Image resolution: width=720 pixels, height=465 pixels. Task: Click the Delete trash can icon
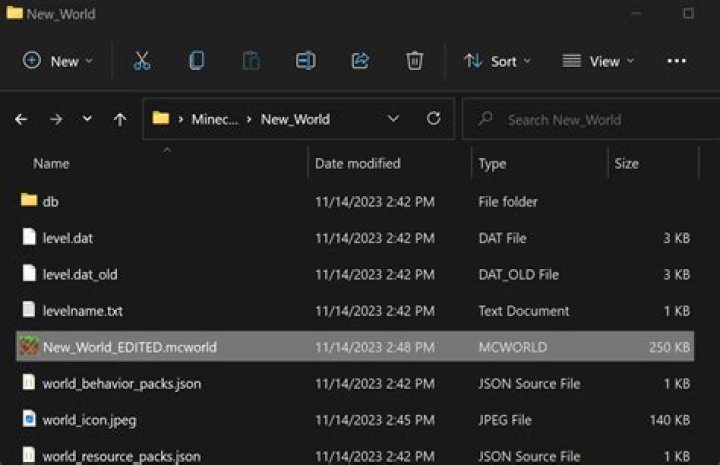(414, 61)
